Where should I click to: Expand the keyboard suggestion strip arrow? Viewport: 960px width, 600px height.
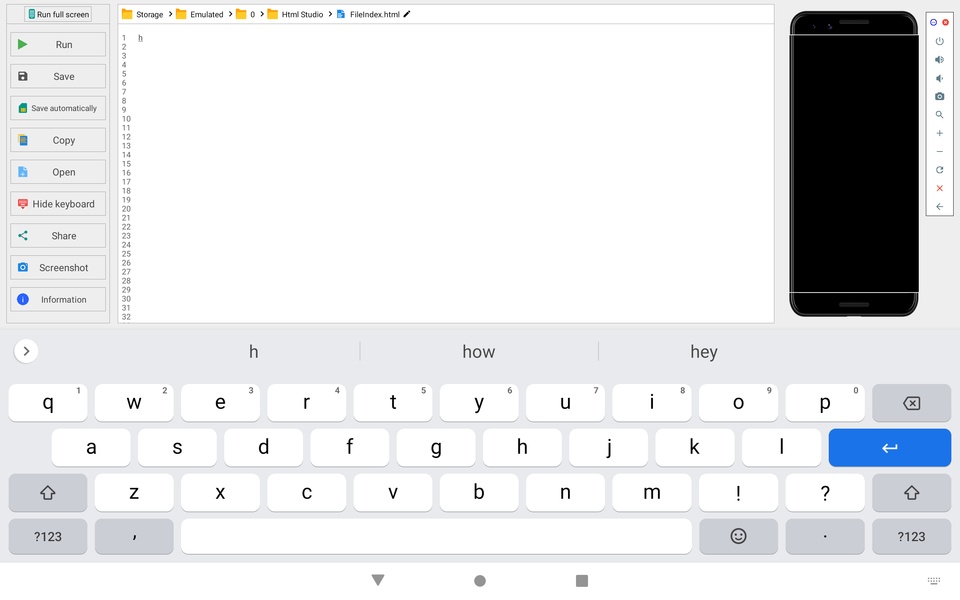26,351
